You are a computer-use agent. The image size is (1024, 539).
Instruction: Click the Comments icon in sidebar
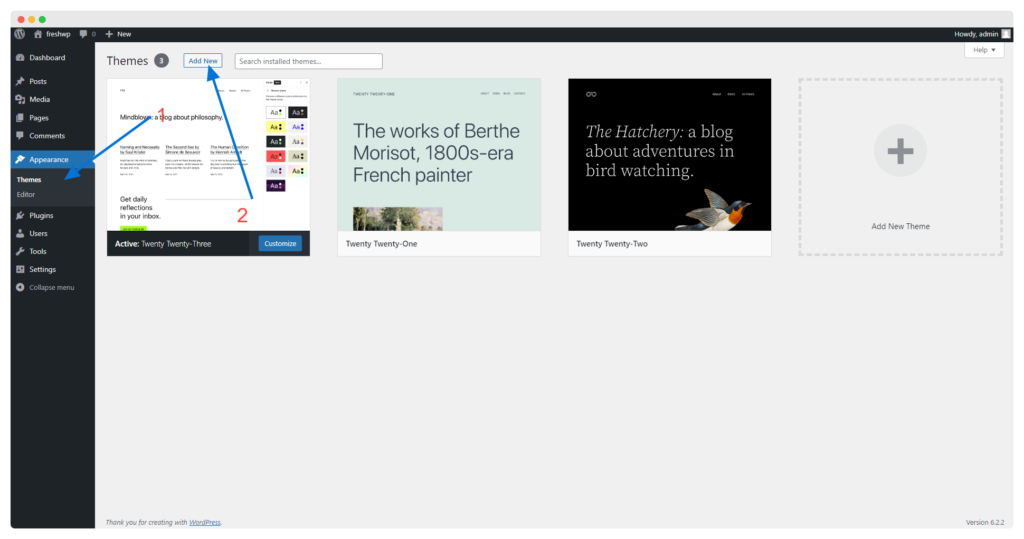tap(20, 136)
